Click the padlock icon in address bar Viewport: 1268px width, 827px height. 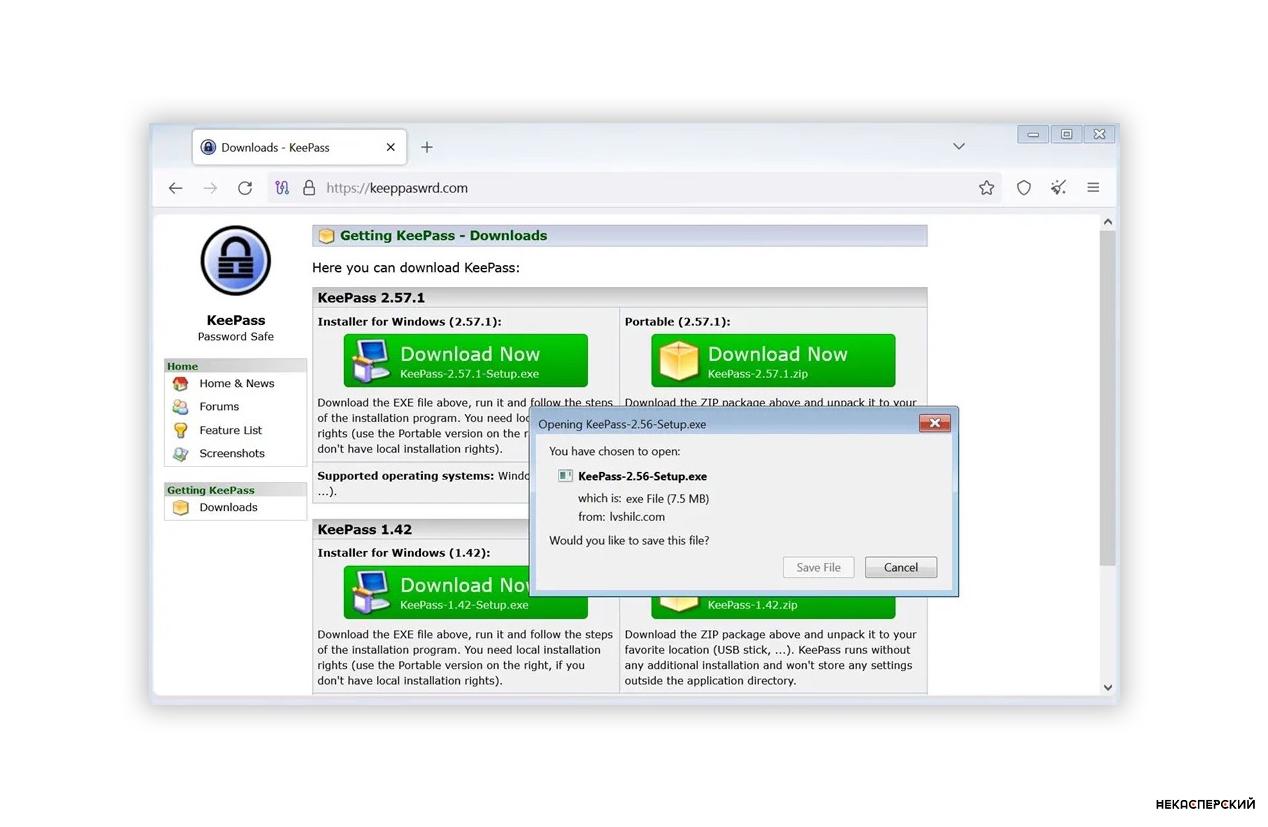click(x=309, y=188)
